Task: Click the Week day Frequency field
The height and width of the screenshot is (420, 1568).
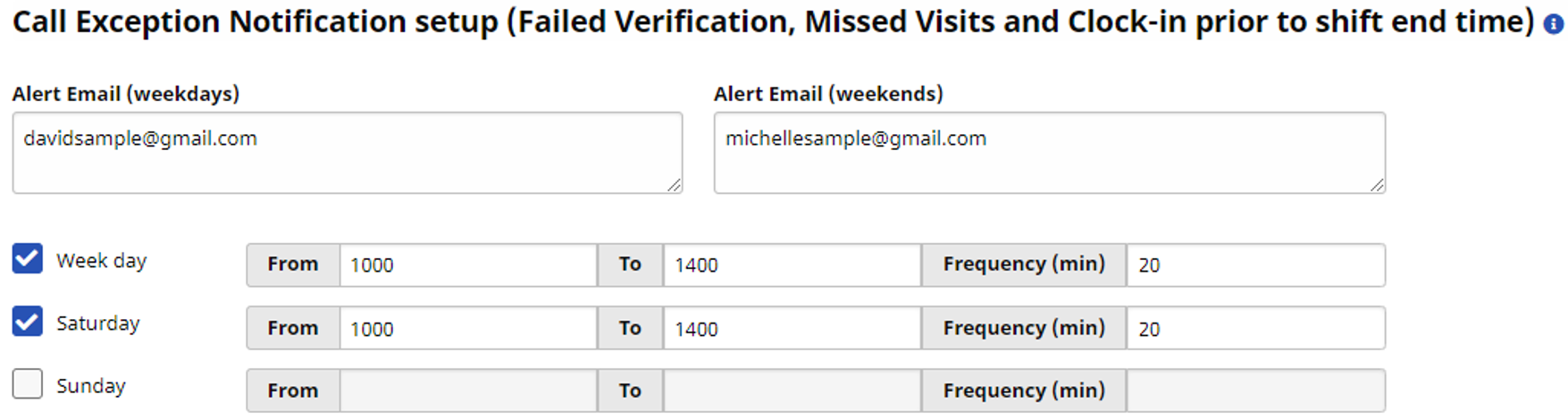Action: coord(1254,265)
